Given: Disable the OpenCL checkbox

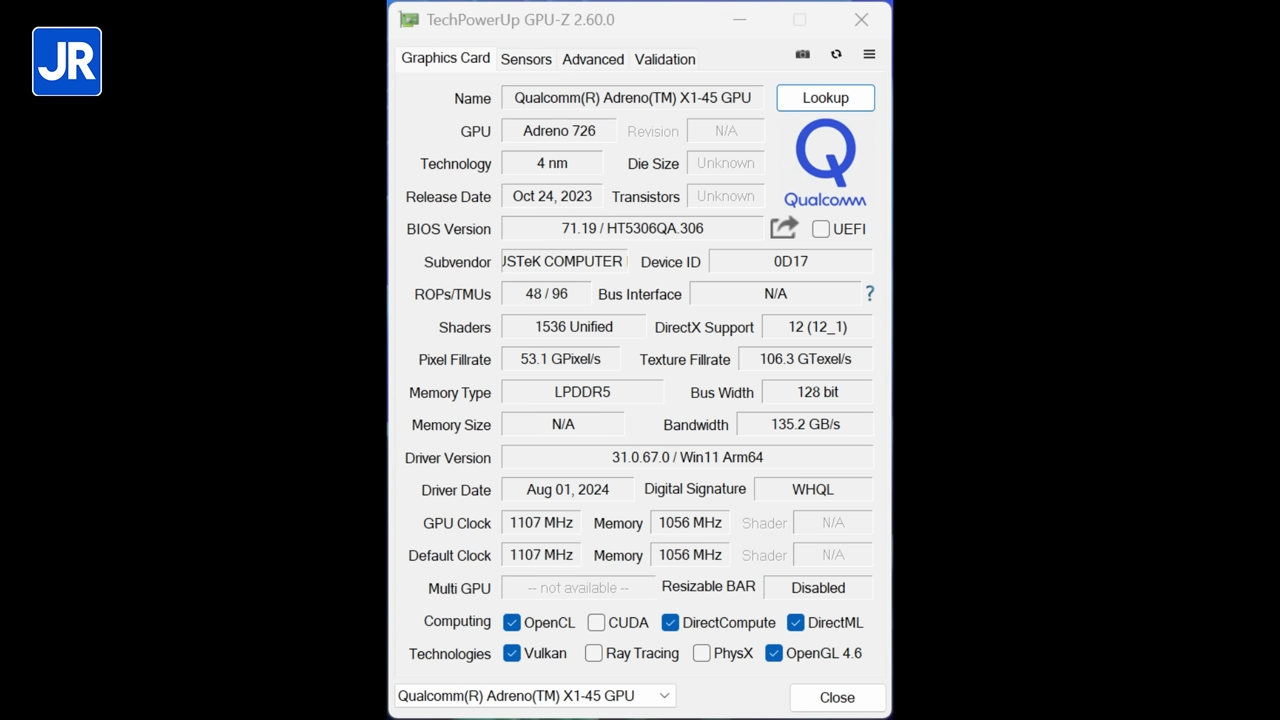Looking at the screenshot, I should [x=511, y=622].
